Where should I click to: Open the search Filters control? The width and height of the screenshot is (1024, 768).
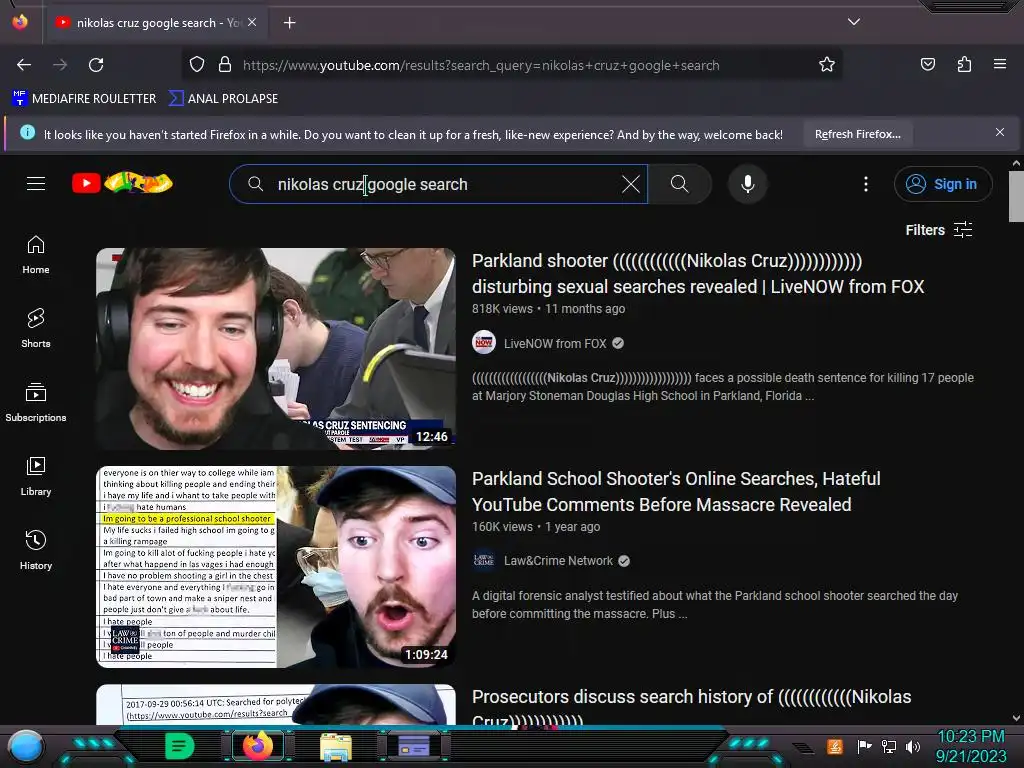point(939,230)
